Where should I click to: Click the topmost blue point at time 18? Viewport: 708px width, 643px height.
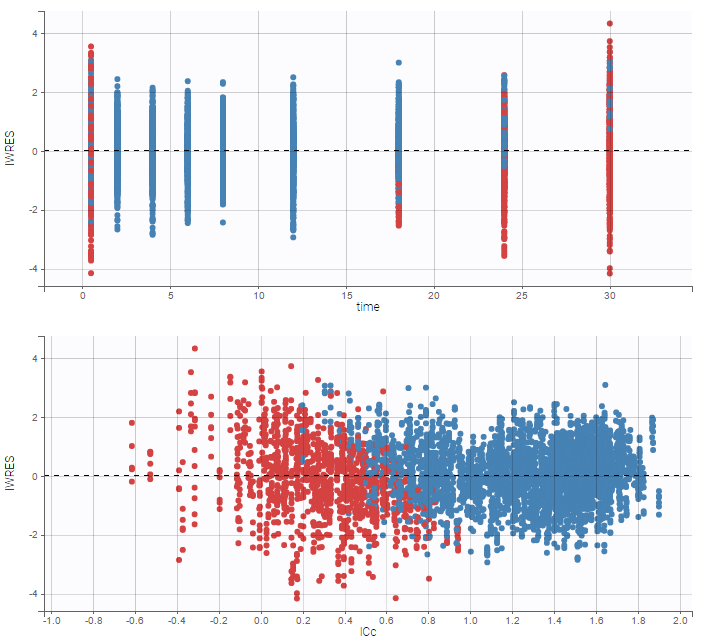398,63
